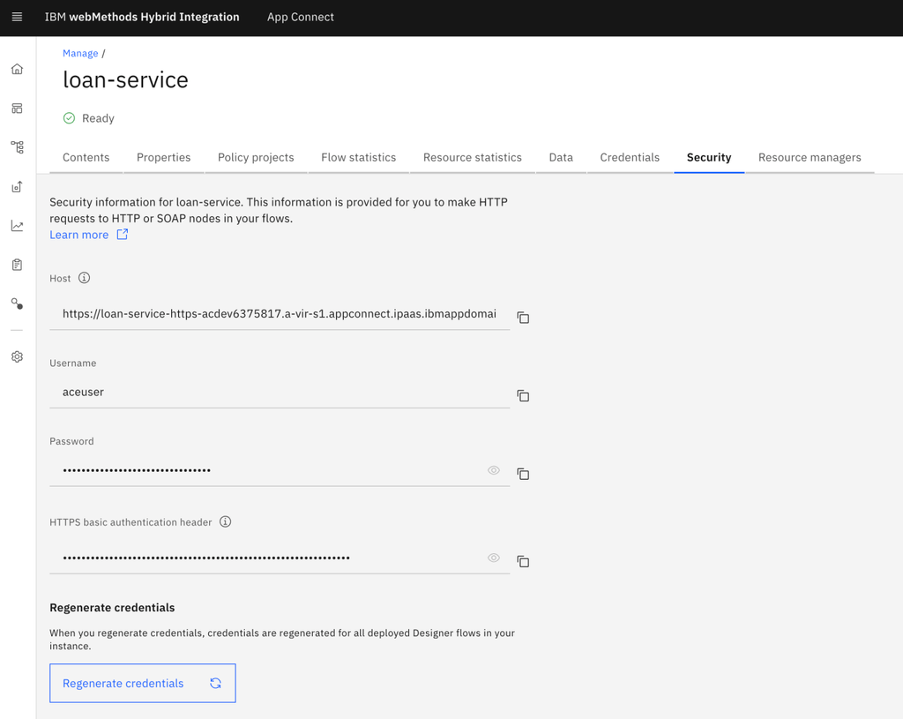904x720 pixels.
Task: Click the Username field containing aceuser
Action: point(279,392)
